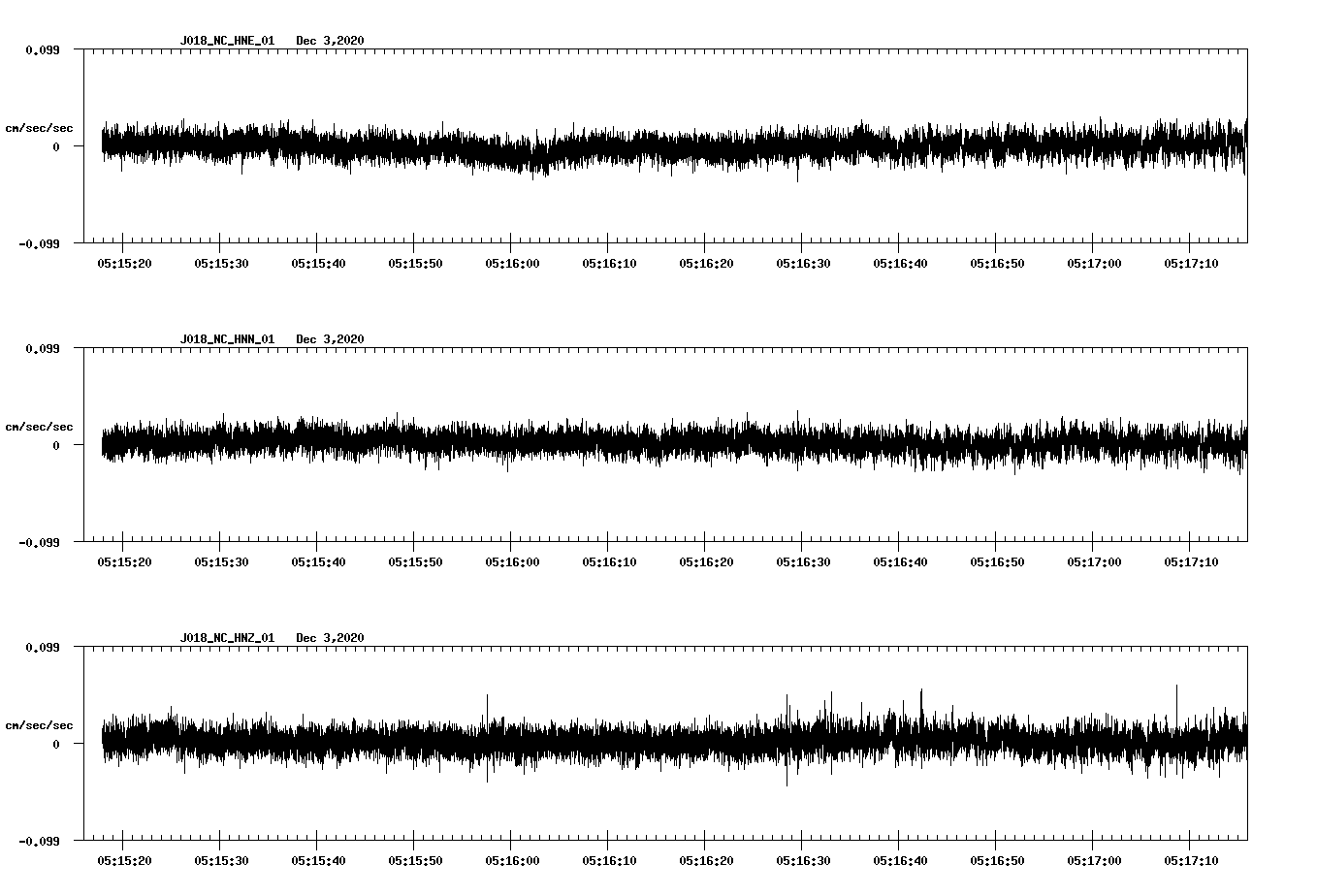Image resolution: width=1317 pixels, height=896 pixels.
Task: Click the 05:17:10 time label on bottom axis
Action: tap(1189, 858)
